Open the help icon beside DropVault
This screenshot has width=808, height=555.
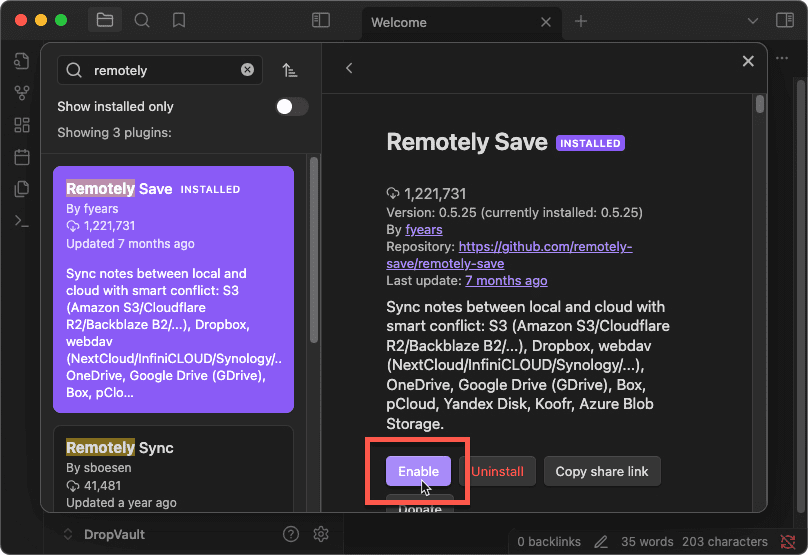291,534
